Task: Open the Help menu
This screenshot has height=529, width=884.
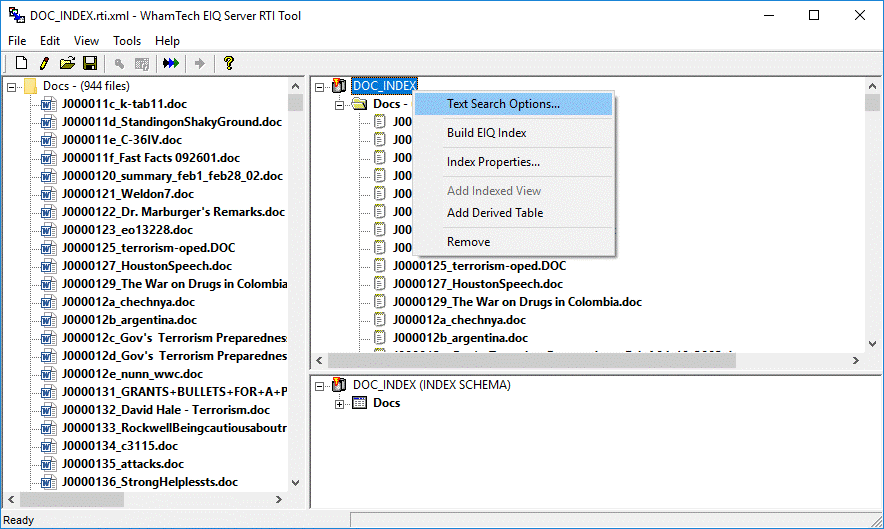Action: pyautogui.click(x=167, y=41)
